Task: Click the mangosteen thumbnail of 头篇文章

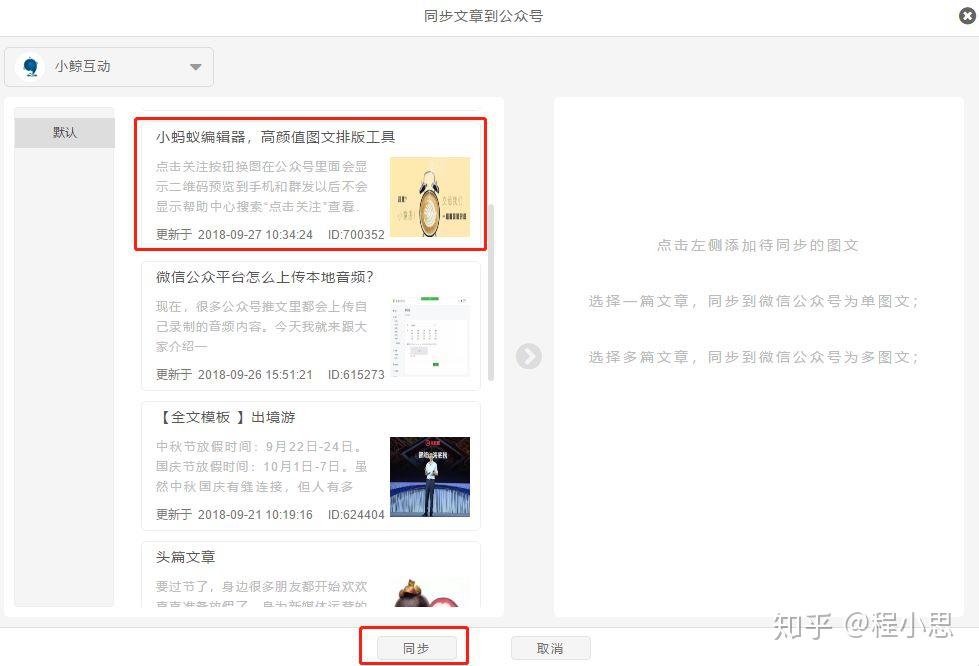Action: coord(430,592)
